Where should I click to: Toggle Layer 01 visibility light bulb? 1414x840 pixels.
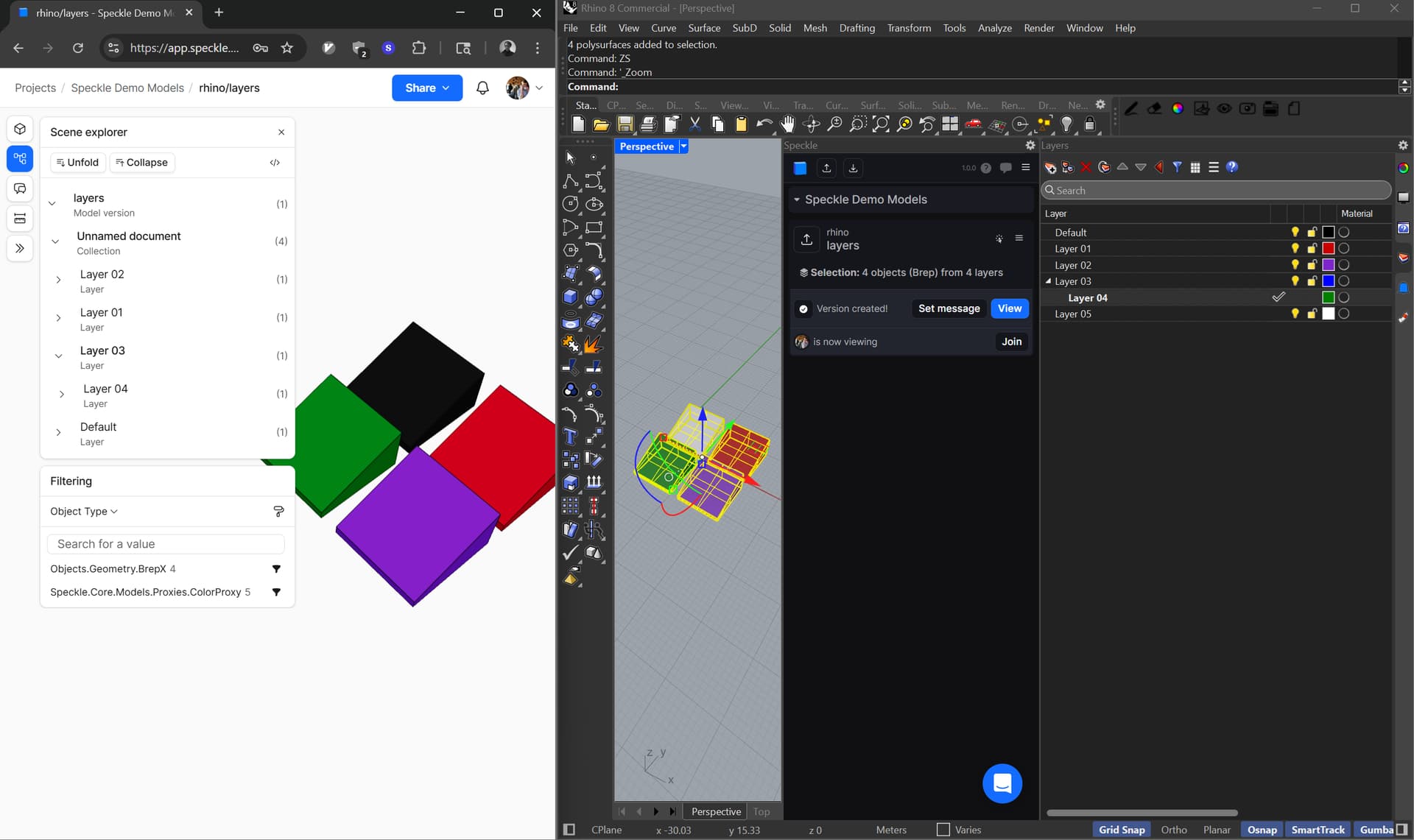1295,249
